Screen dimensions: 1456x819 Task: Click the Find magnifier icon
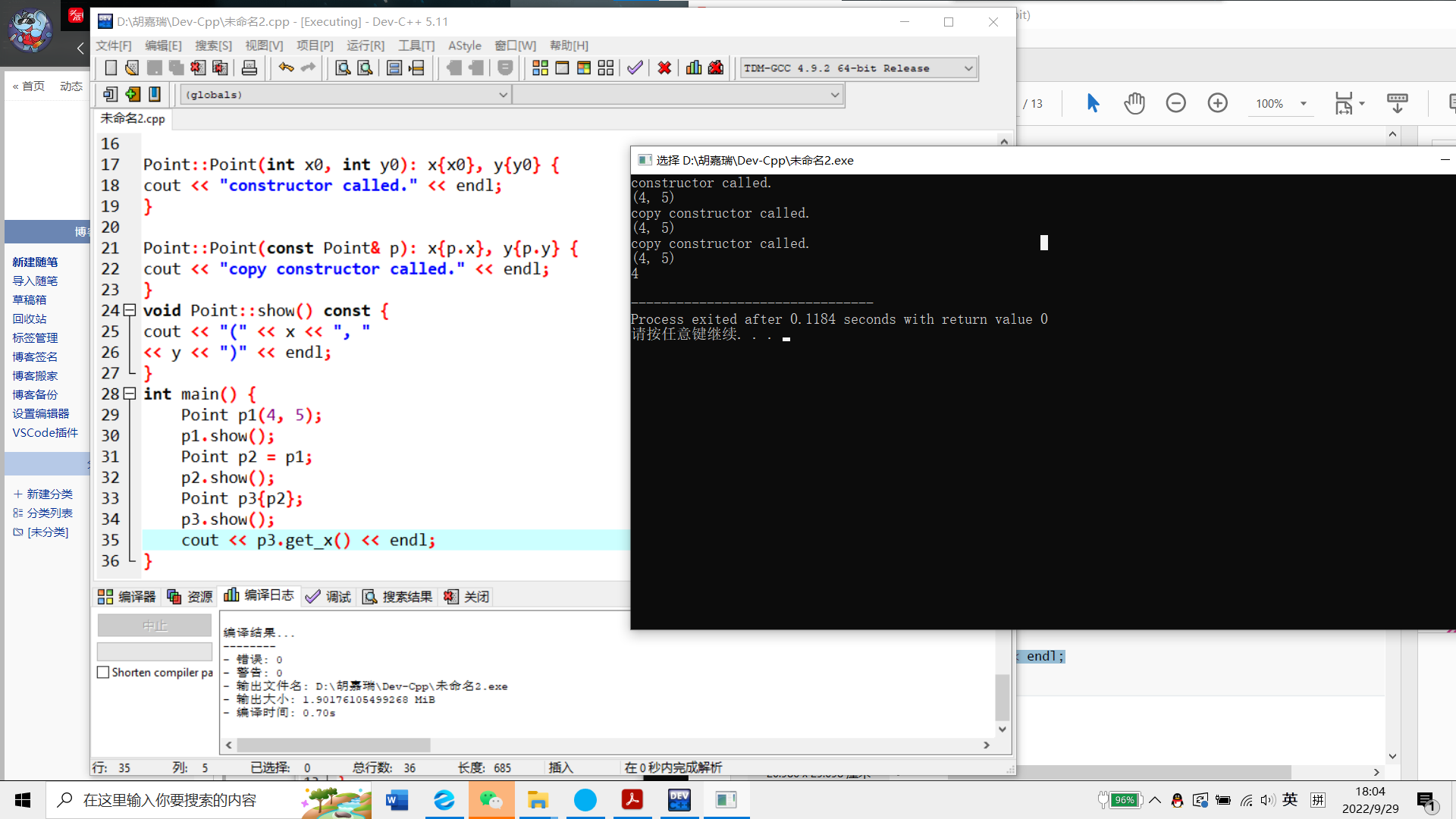(x=343, y=68)
